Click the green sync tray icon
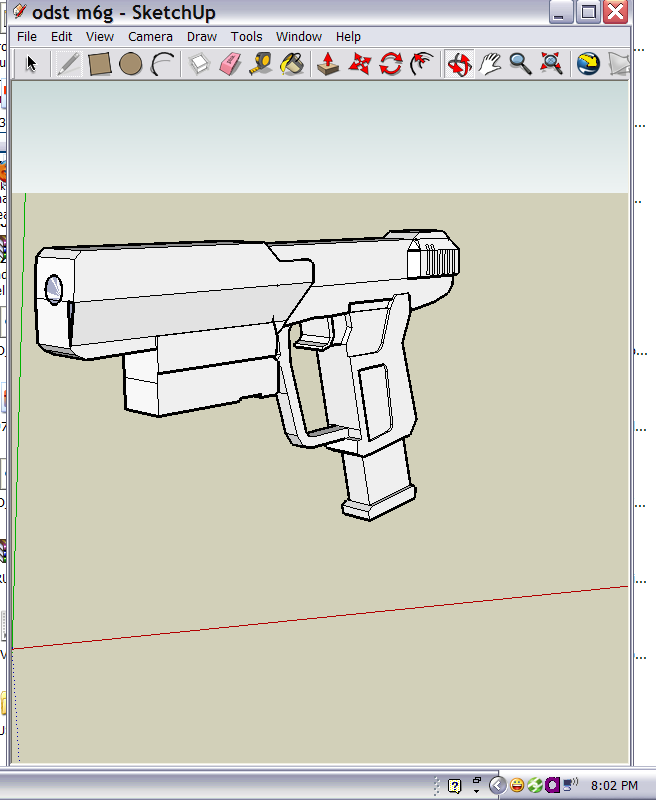This screenshot has width=656, height=800. [x=535, y=785]
